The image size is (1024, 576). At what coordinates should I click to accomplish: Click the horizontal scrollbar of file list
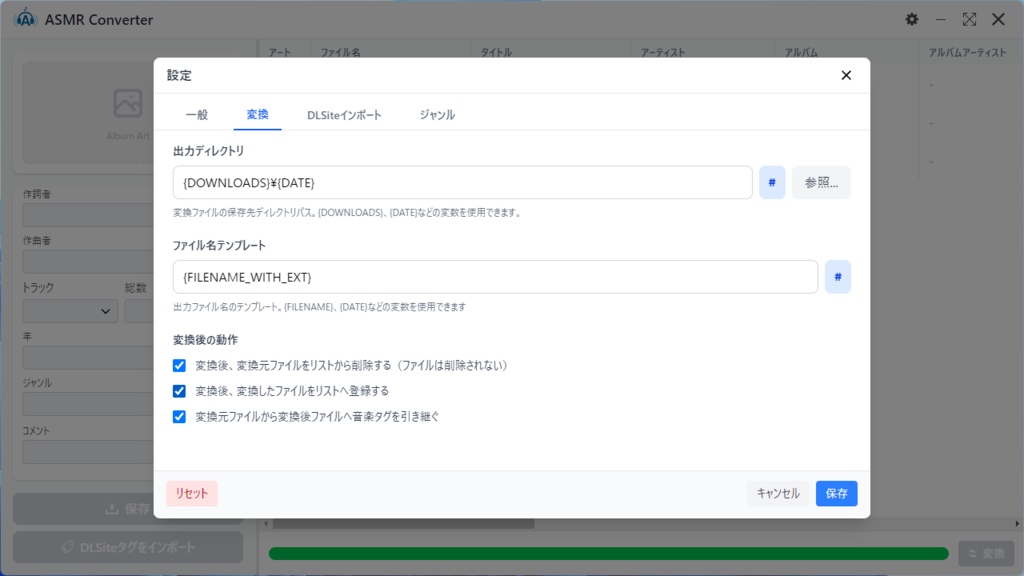pos(404,524)
